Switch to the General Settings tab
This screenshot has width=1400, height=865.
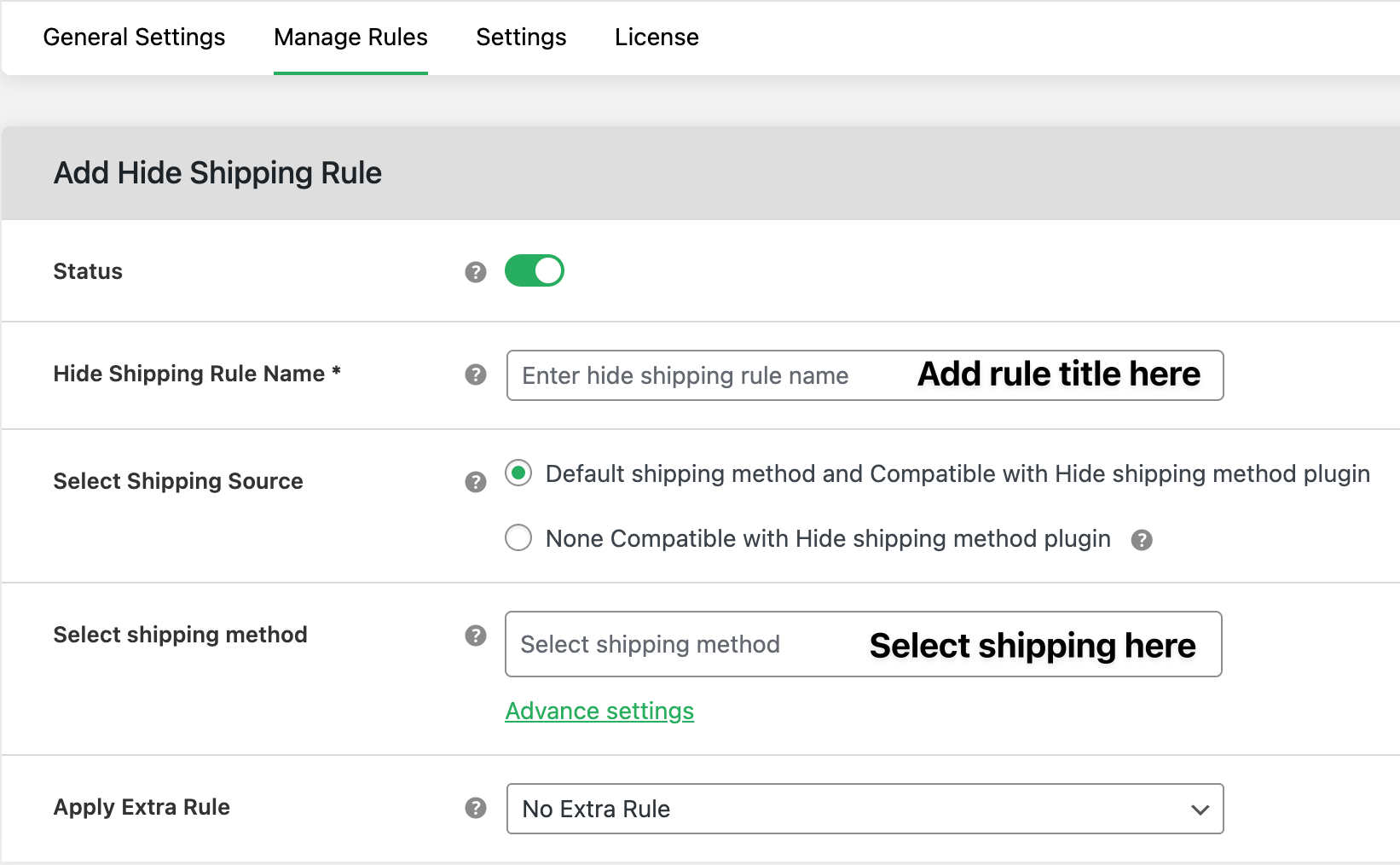point(134,37)
